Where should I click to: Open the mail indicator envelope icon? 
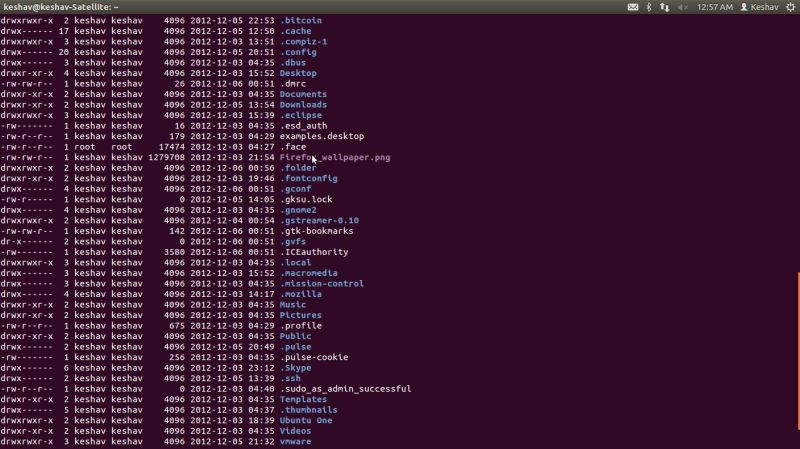coord(633,7)
